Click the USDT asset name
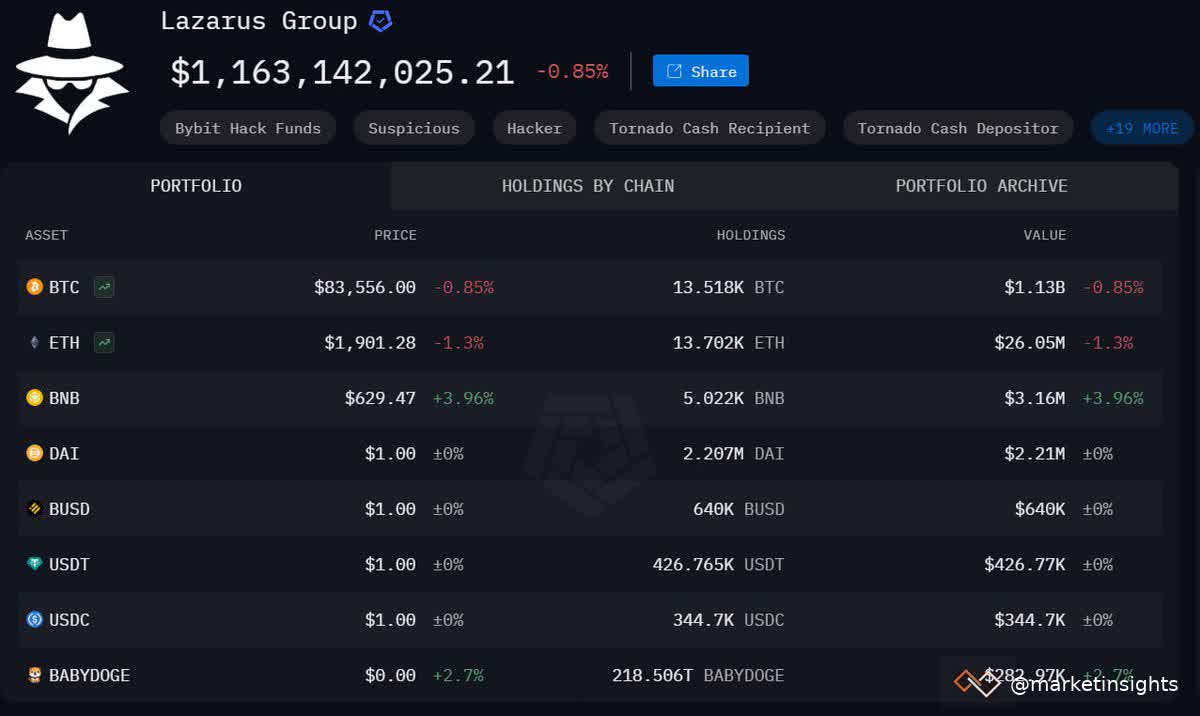This screenshot has width=1200, height=716. pos(69,565)
